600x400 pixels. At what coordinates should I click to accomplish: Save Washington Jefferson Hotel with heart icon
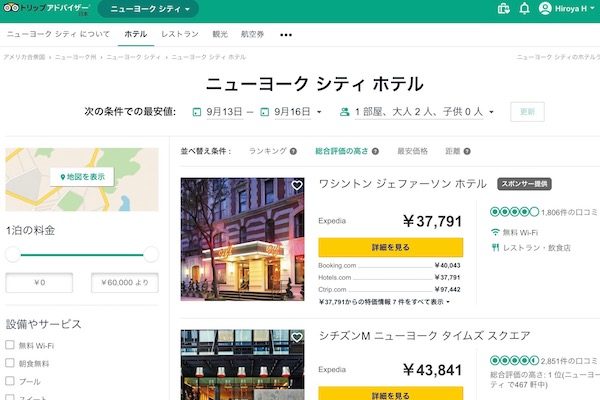pyautogui.click(x=297, y=185)
